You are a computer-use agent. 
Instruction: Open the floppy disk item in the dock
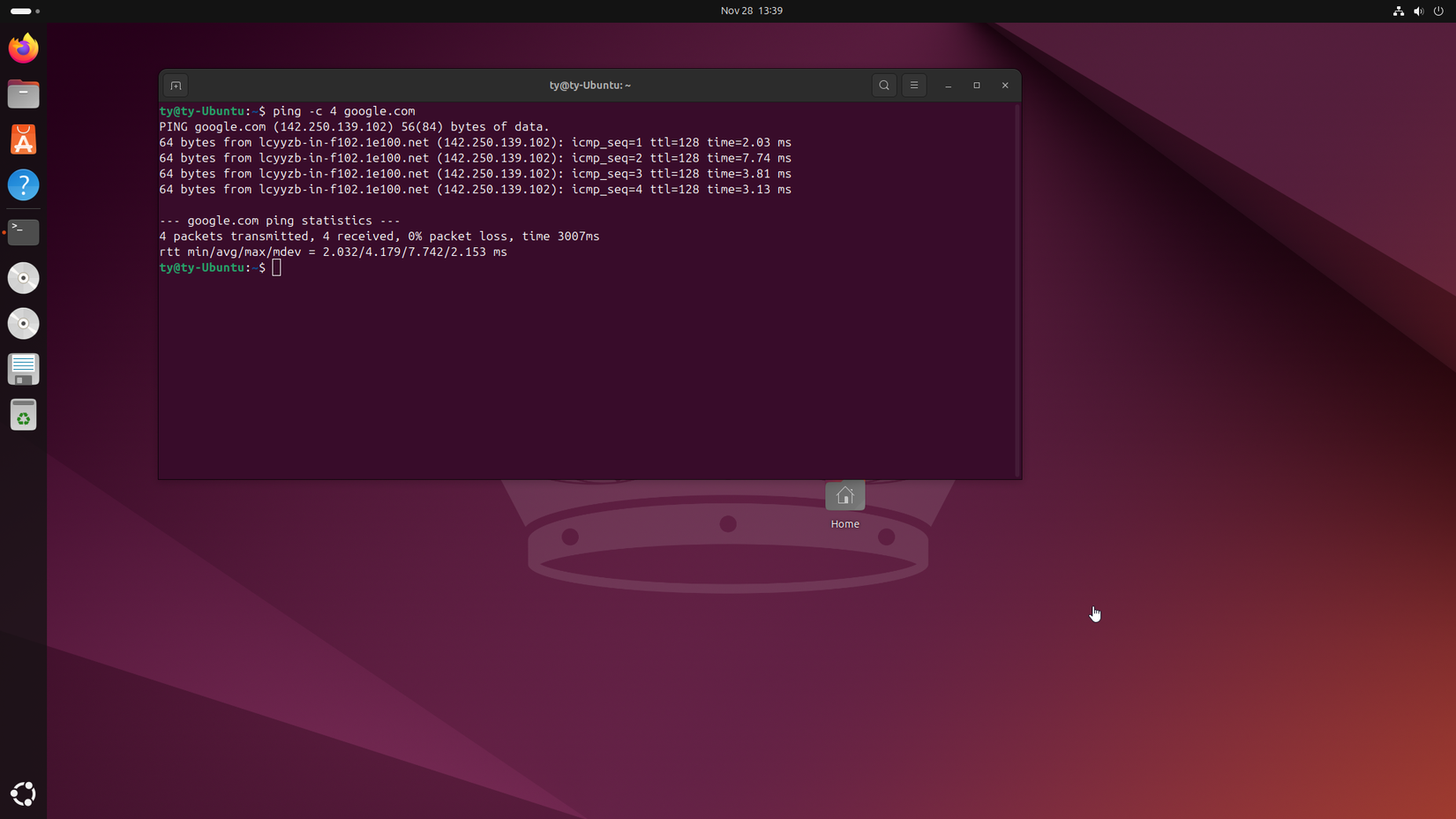pos(23,369)
